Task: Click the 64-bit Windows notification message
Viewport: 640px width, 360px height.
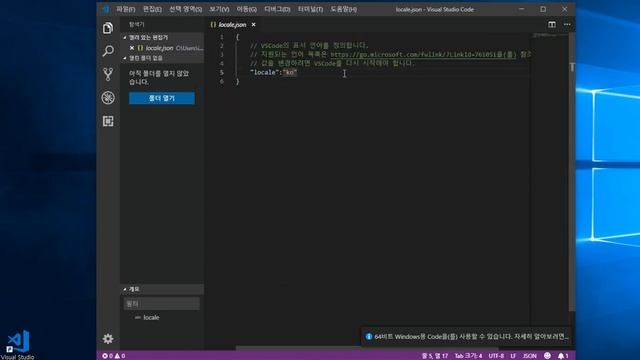Action: coord(471,337)
